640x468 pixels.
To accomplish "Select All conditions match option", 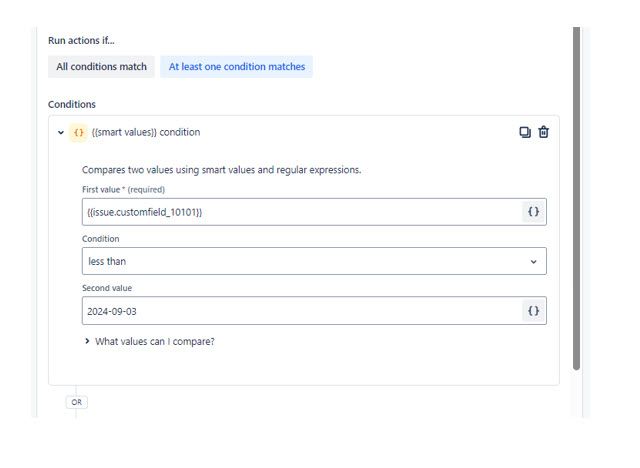I will coord(101,67).
